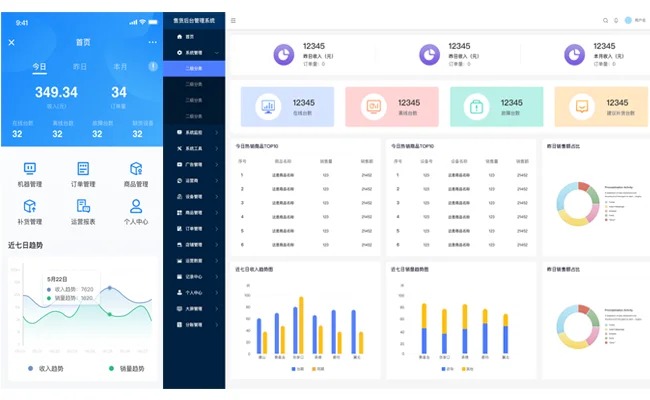650x400 pixels.
Task: Open the notification bell in header
Action: click(617, 20)
